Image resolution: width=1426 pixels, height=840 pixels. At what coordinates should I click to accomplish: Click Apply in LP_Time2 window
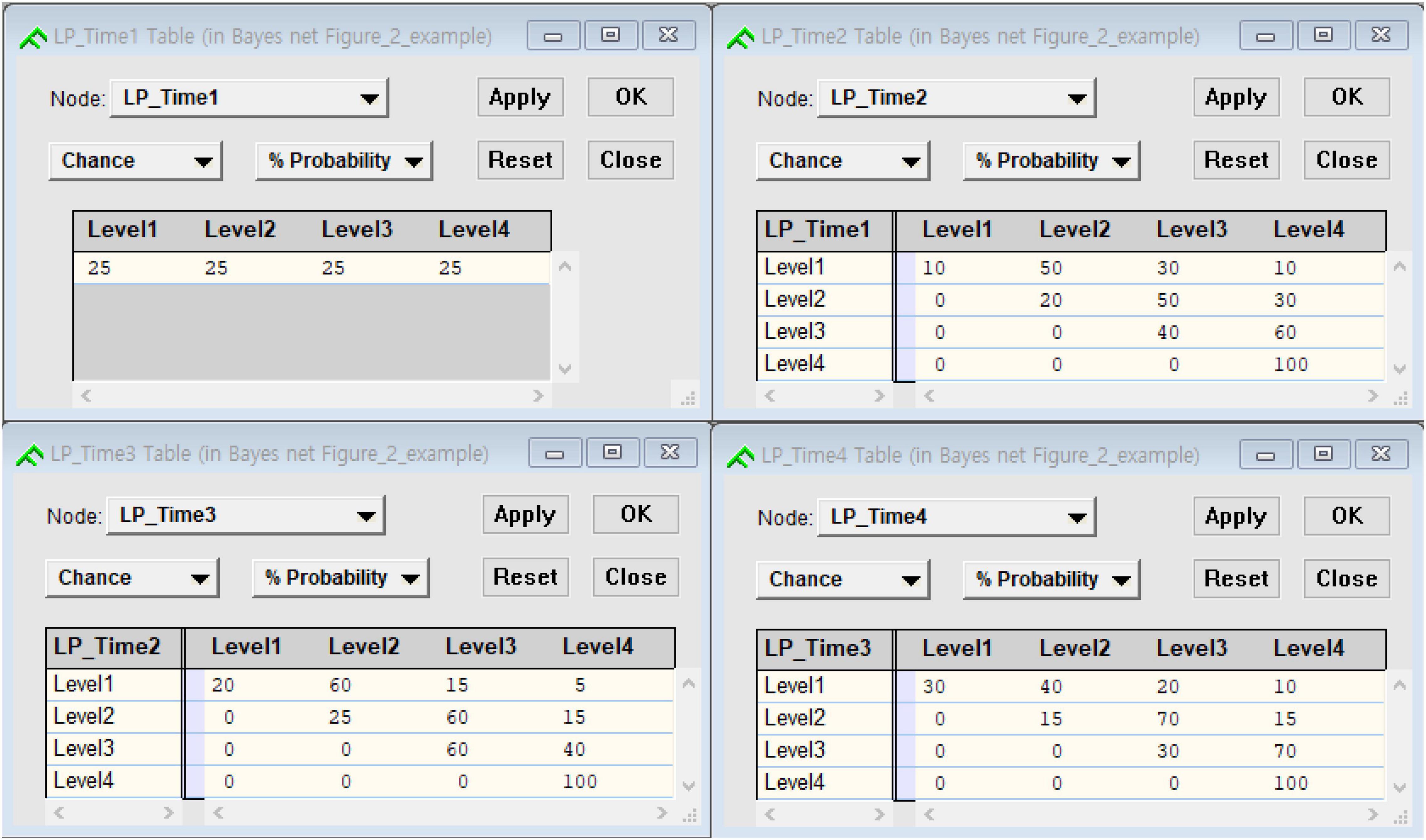pos(1236,97)
